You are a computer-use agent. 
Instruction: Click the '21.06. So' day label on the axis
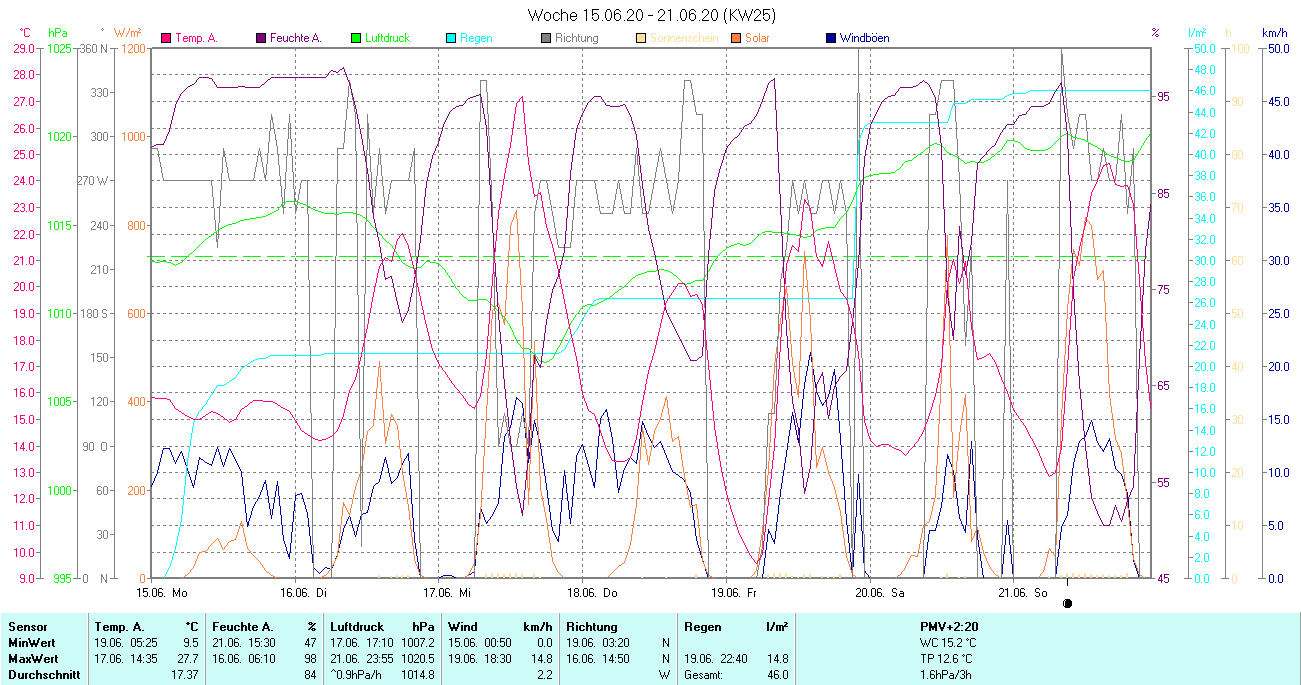pos(1023,592)
